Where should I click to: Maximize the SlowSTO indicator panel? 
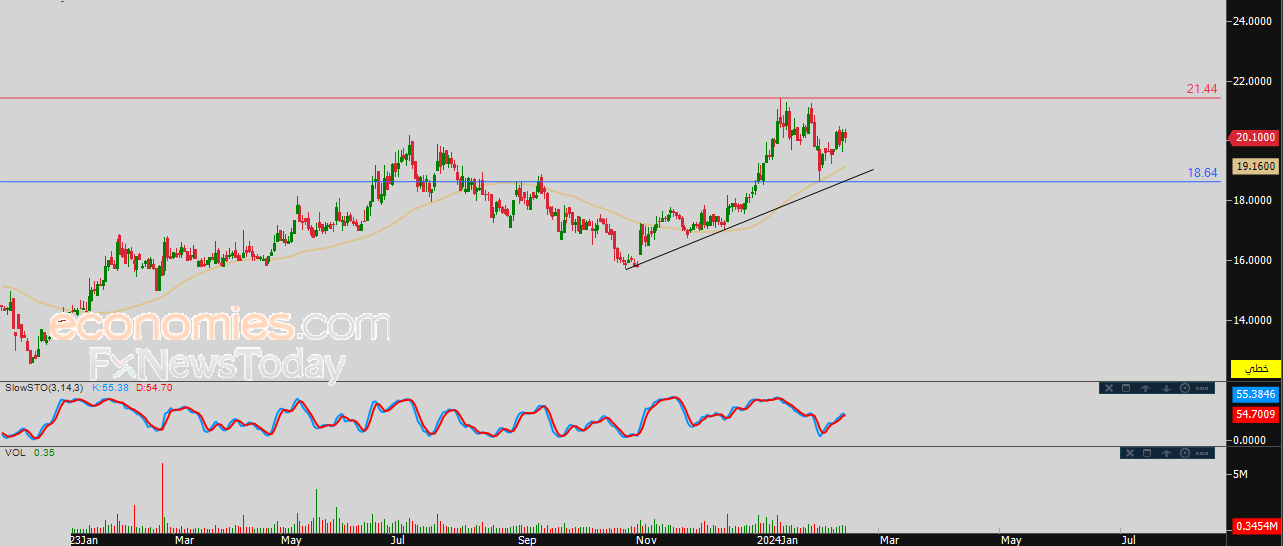click(x=1126, y=388)
